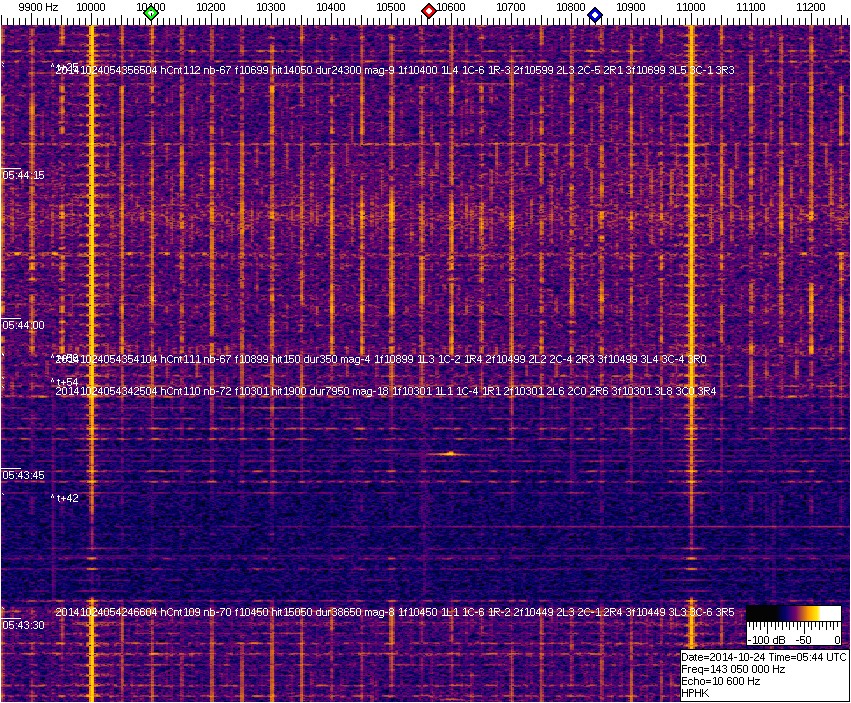Screen dimensions: 851x703
Task: Click the 11000 tick on frequency ruler
Action: 691,7
